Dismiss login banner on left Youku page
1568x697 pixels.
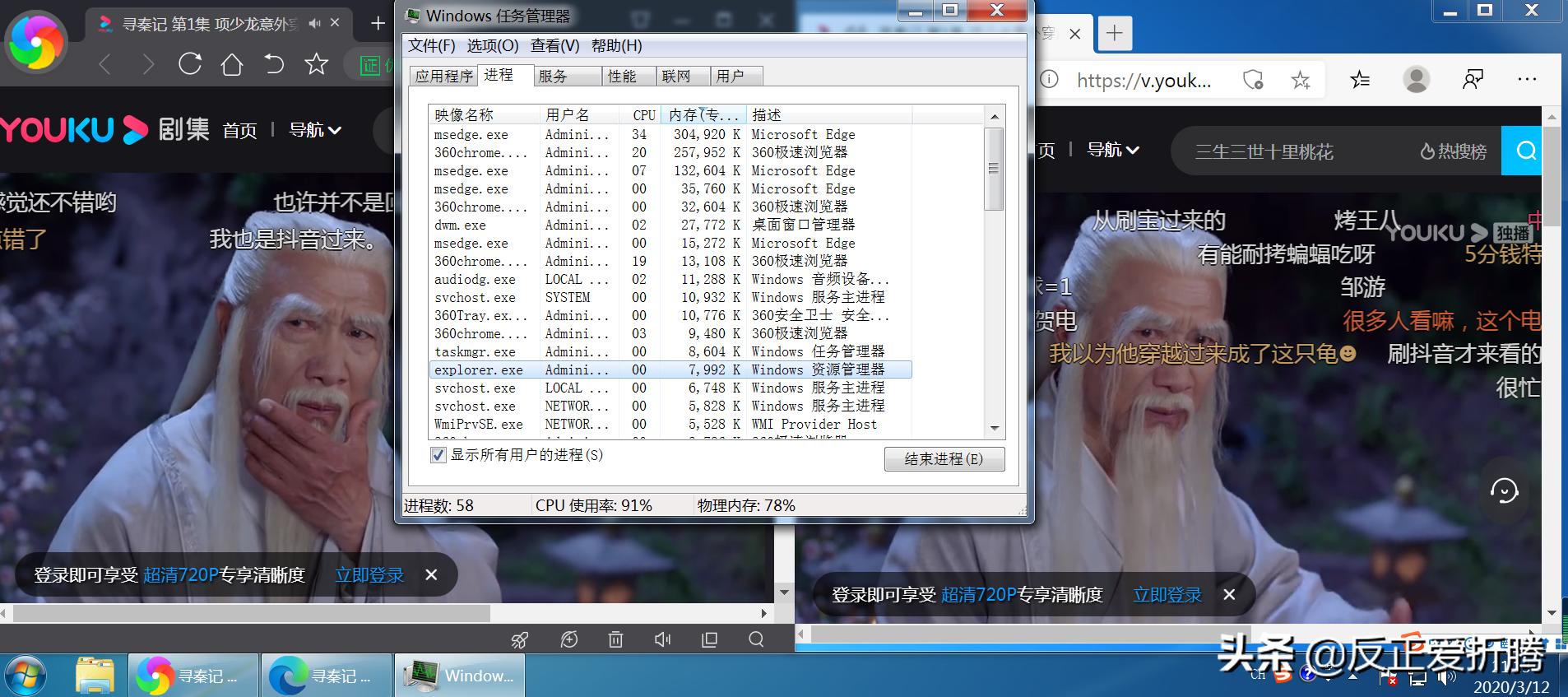coord(431,575)
